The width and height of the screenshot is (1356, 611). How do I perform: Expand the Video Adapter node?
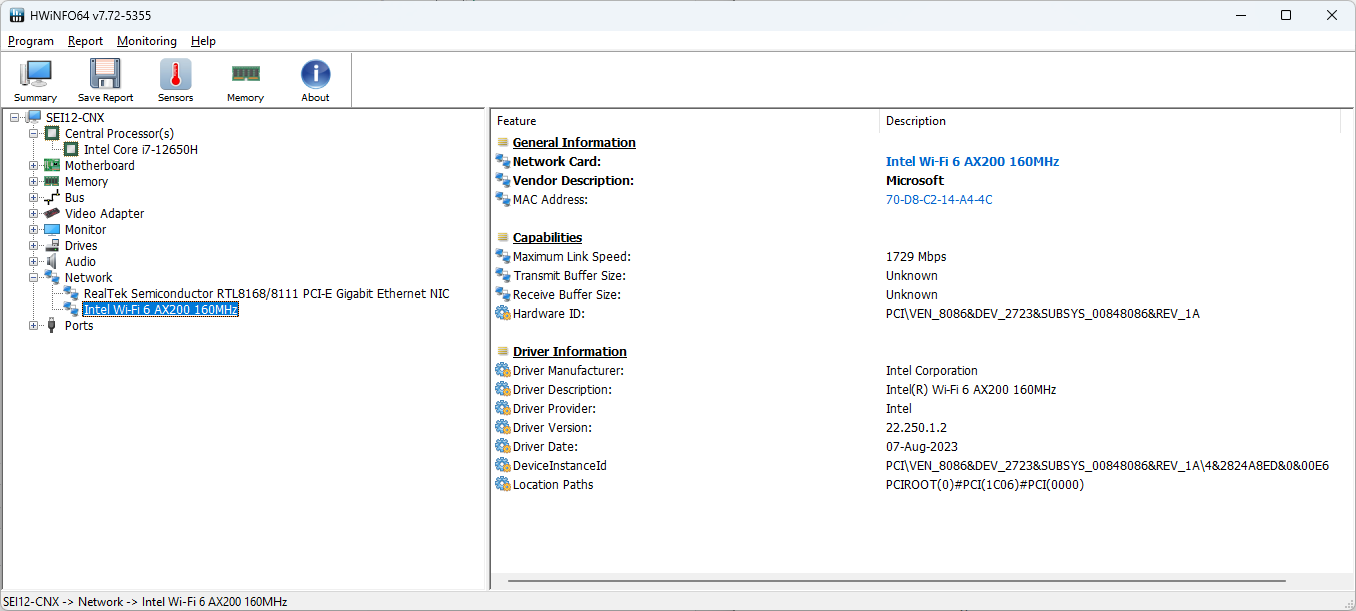tap(34, 214)
